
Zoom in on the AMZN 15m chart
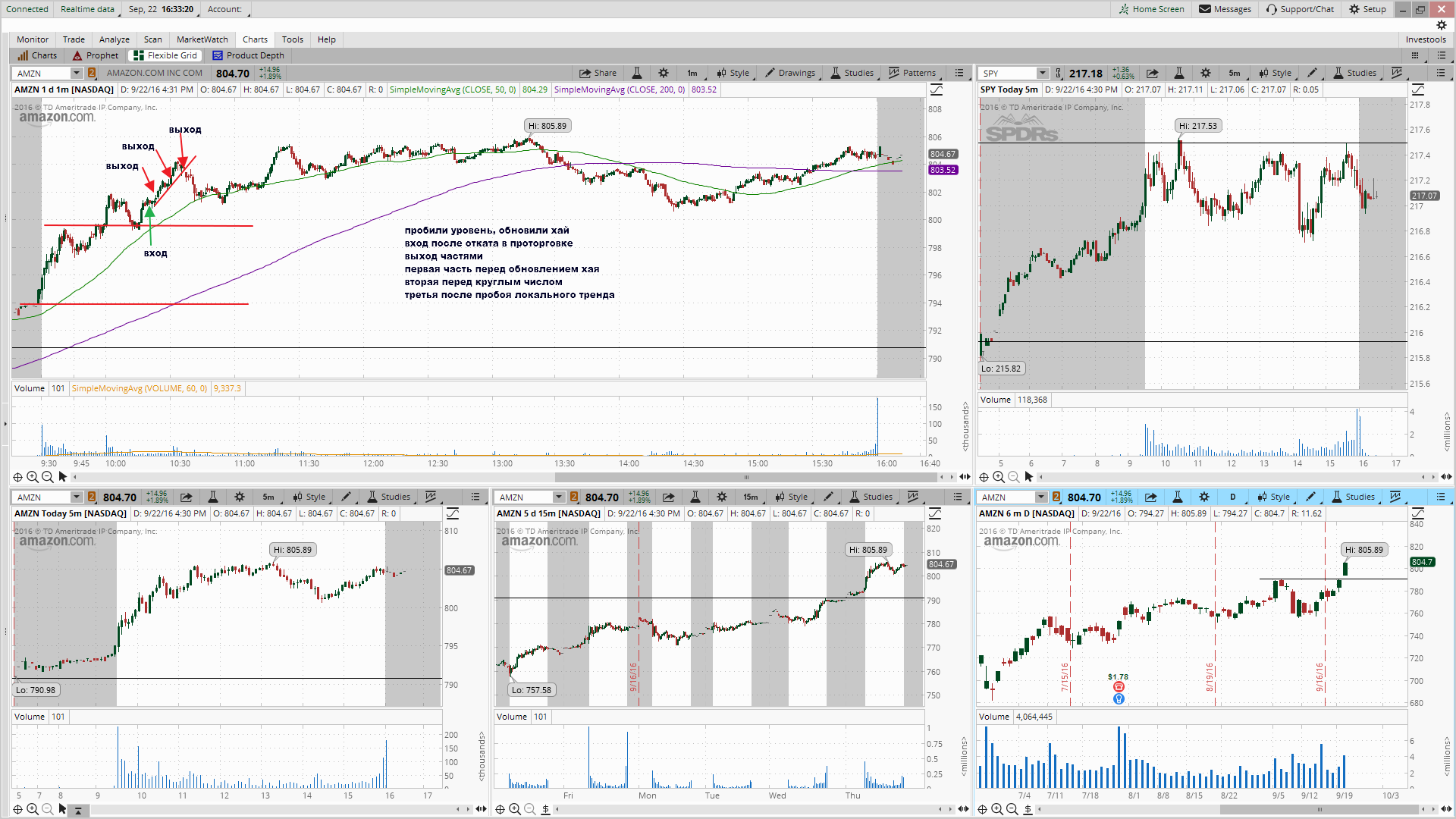pyautogui.click(x=515, y=809)
